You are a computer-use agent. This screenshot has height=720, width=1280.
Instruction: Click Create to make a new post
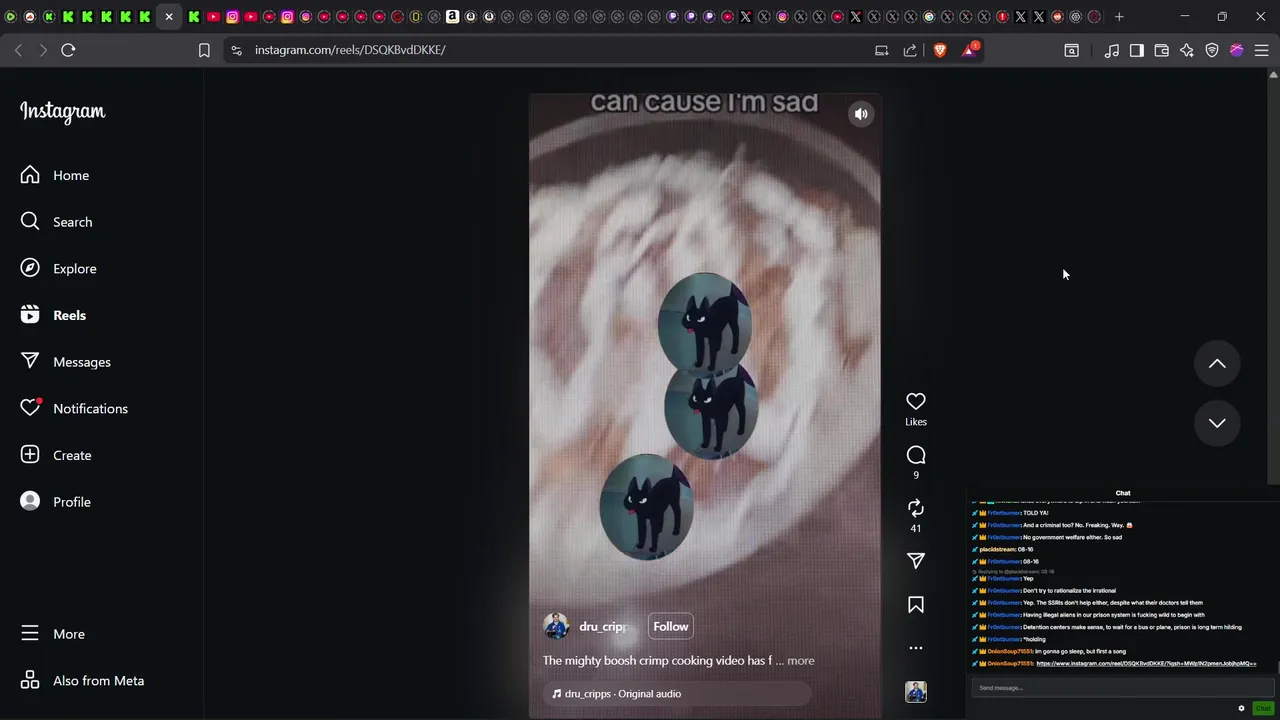pos(56,455)
